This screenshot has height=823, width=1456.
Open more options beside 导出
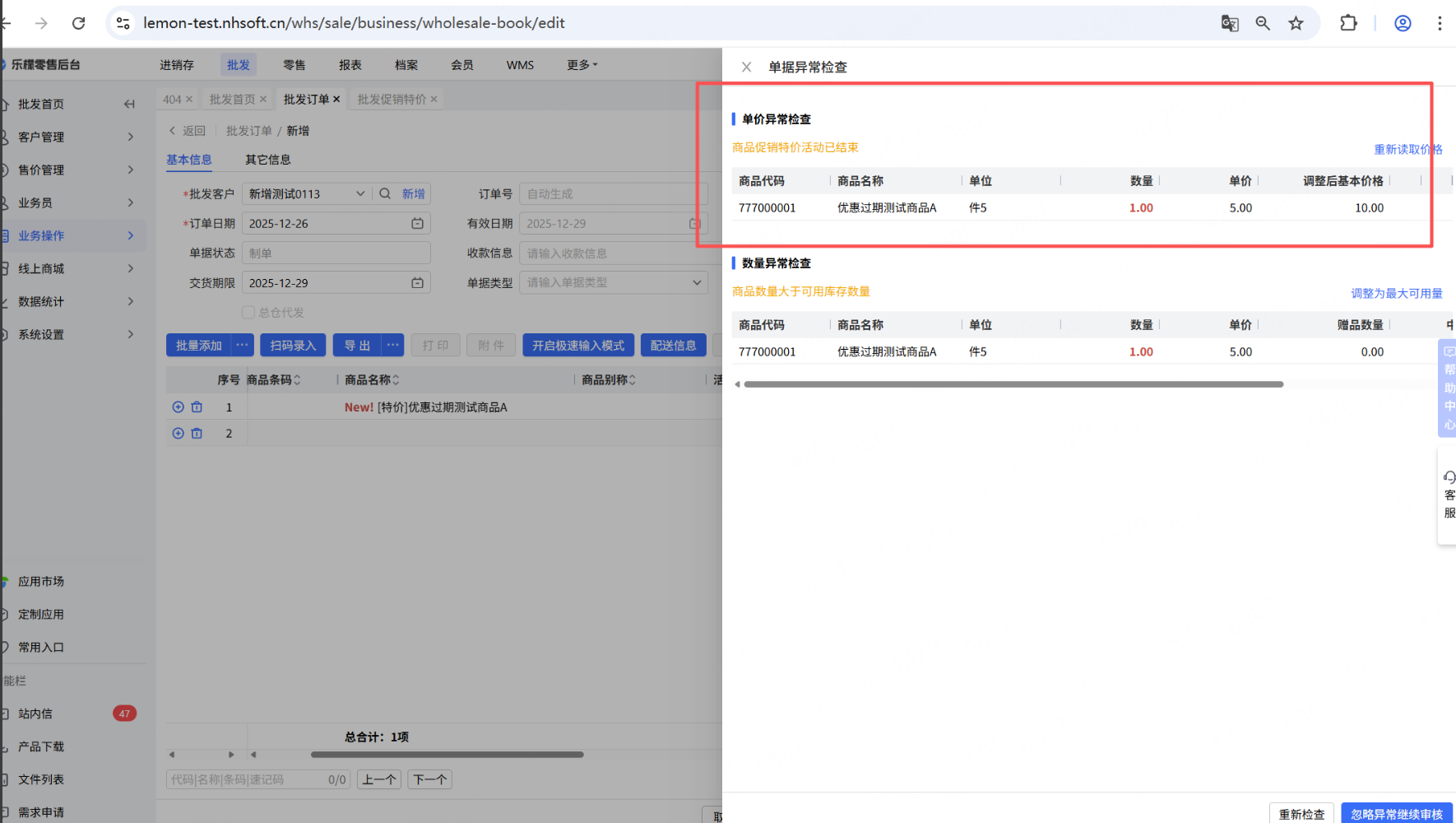click(x=392, y=345)
